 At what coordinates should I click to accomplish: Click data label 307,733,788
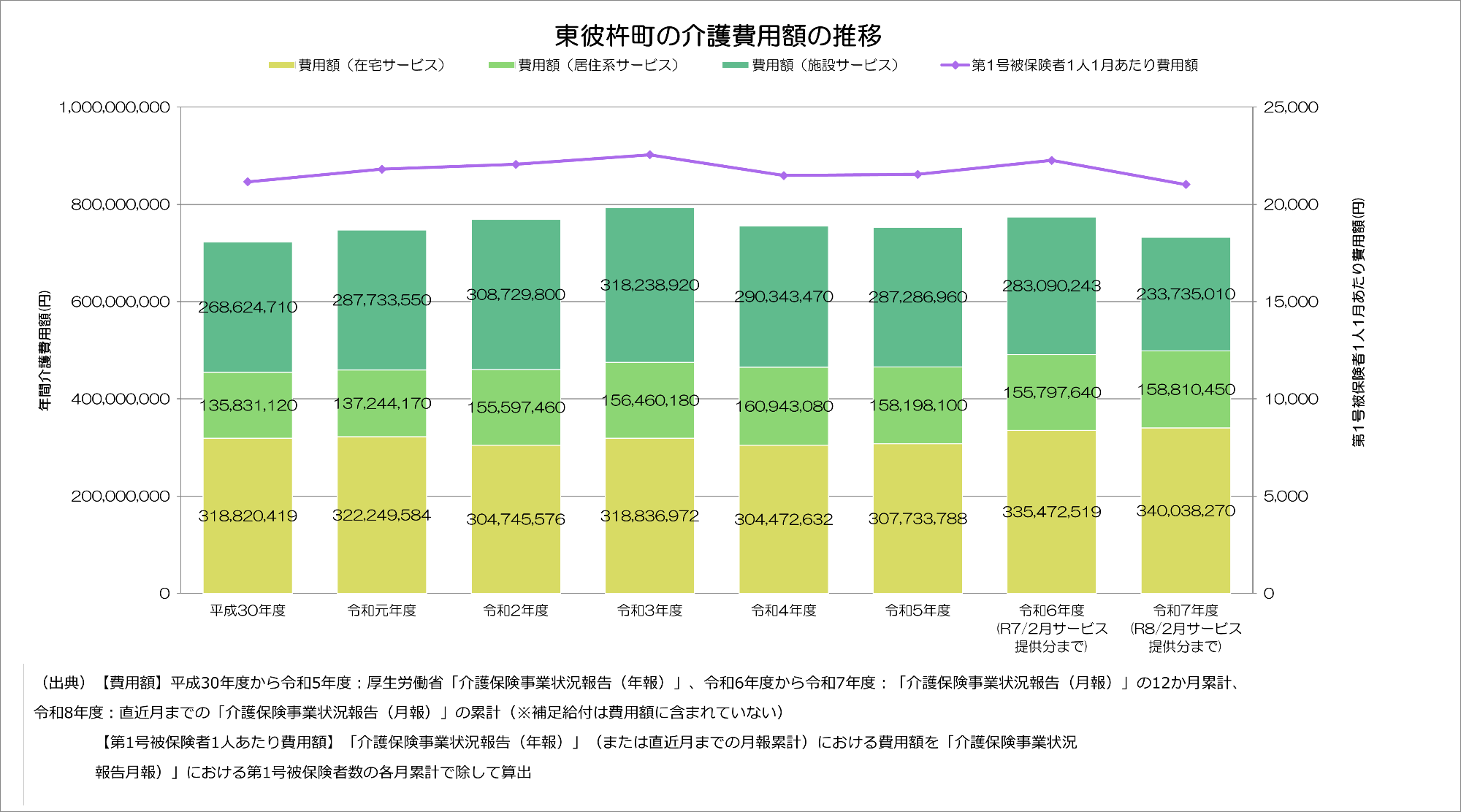(918, 518)
